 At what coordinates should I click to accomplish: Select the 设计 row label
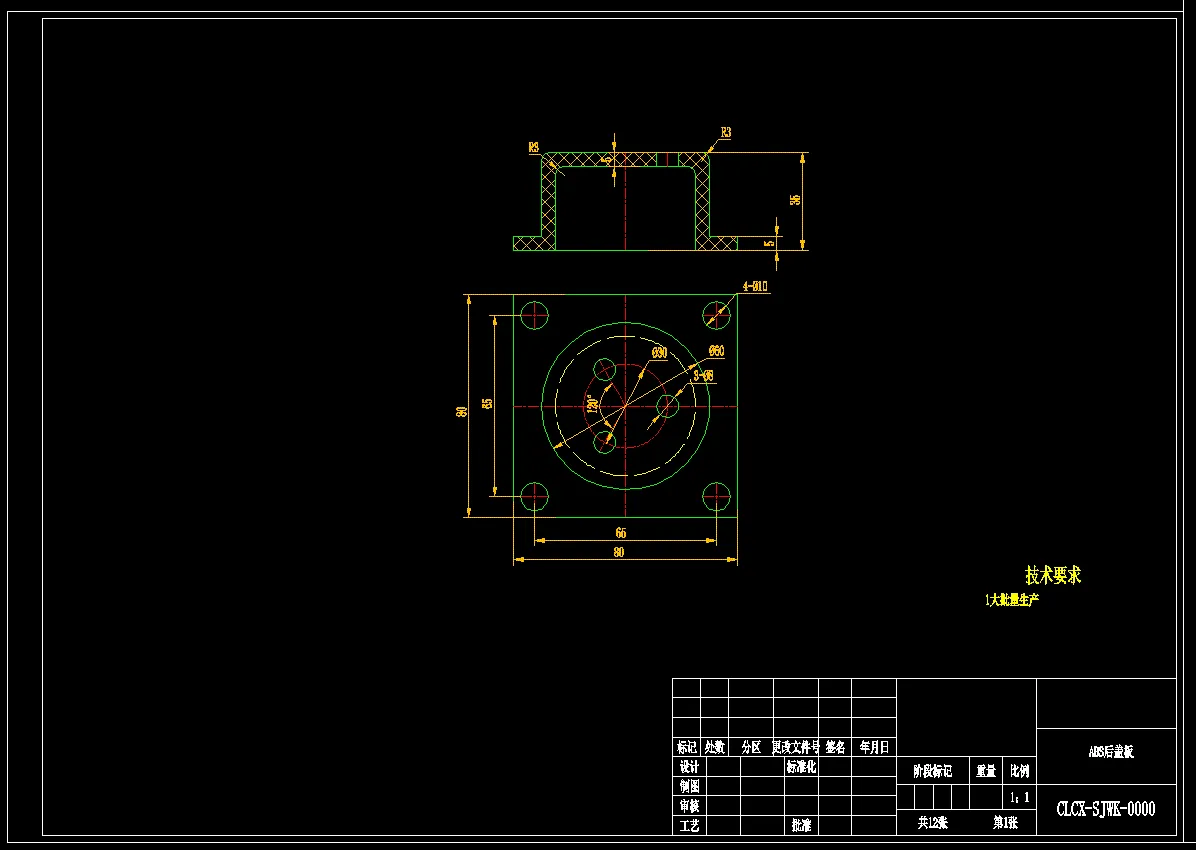[x=690, y=767]
